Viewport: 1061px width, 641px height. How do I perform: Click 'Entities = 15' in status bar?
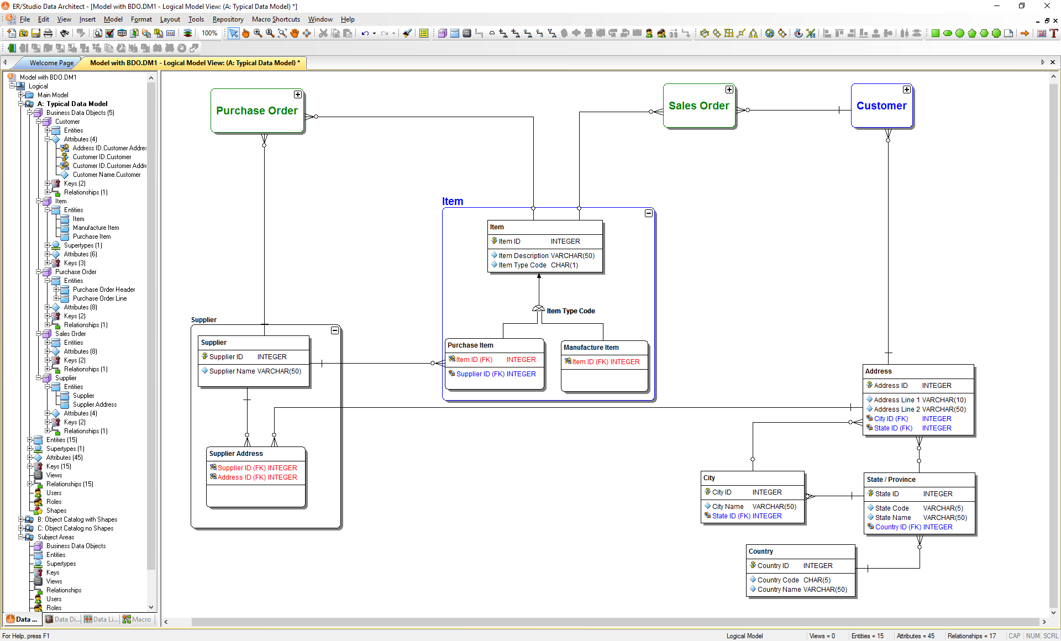click(867, 636)
